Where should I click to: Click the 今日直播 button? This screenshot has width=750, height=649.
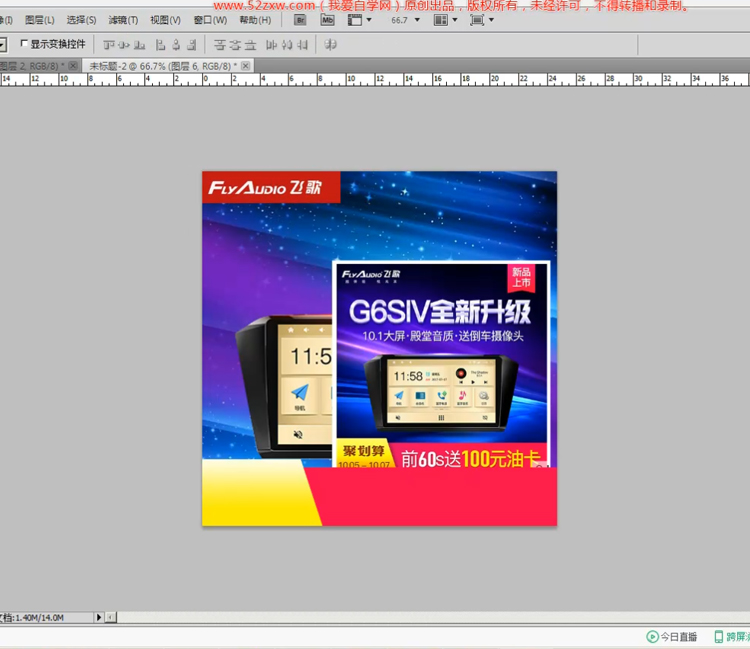[x=672, y=637]
